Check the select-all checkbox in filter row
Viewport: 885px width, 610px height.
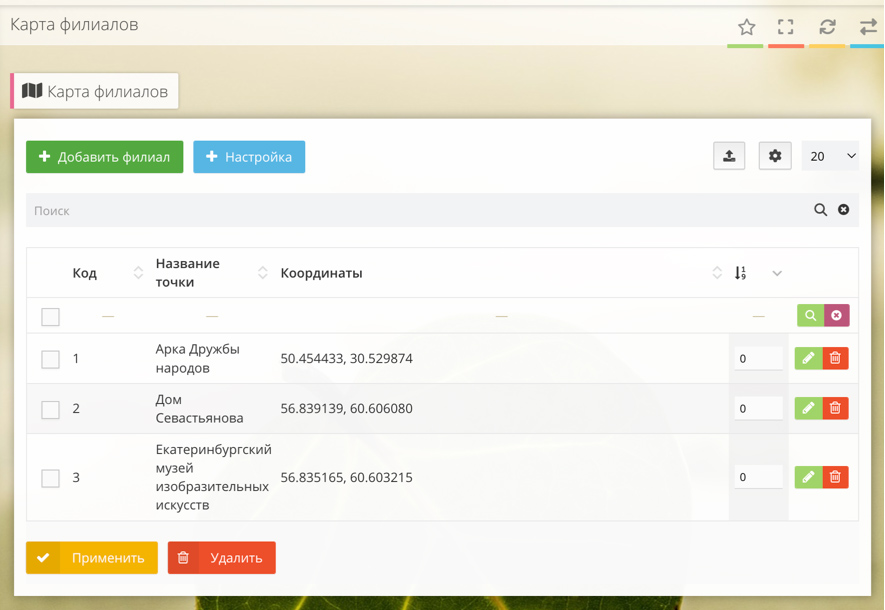click(x=51, y=317)
